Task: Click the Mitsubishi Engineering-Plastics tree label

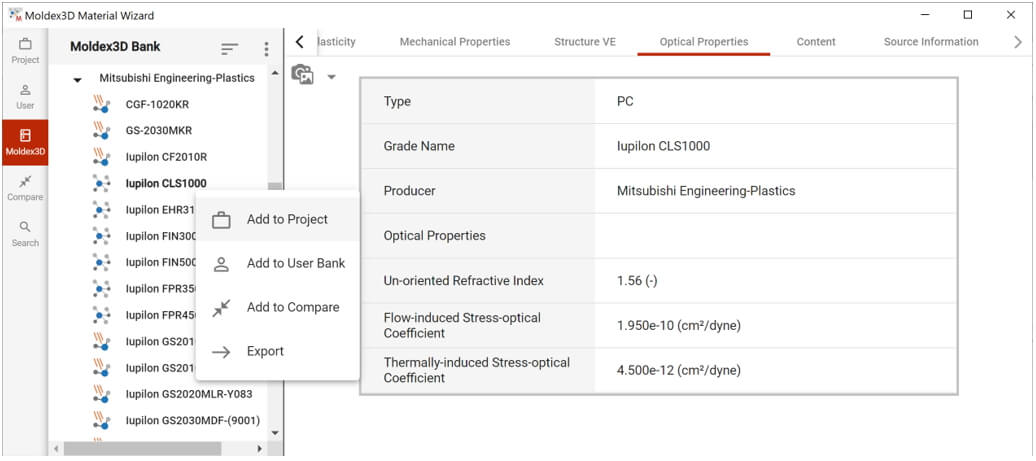Action: 176,78
